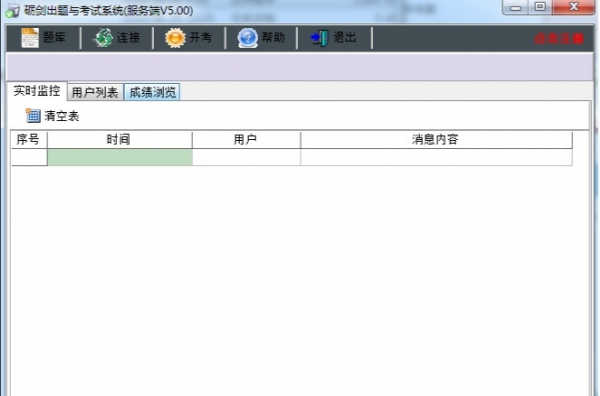The image size is (600, 396).
Task: Click the 退出 exit icon
Action: pos(320,38)
